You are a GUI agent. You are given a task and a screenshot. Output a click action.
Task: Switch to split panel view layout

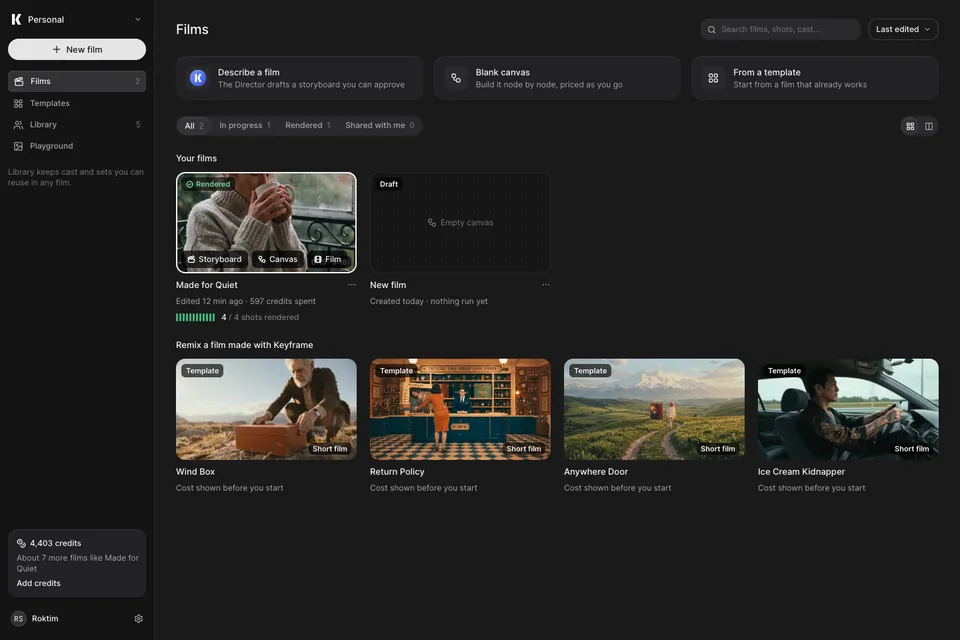point(929,126)
